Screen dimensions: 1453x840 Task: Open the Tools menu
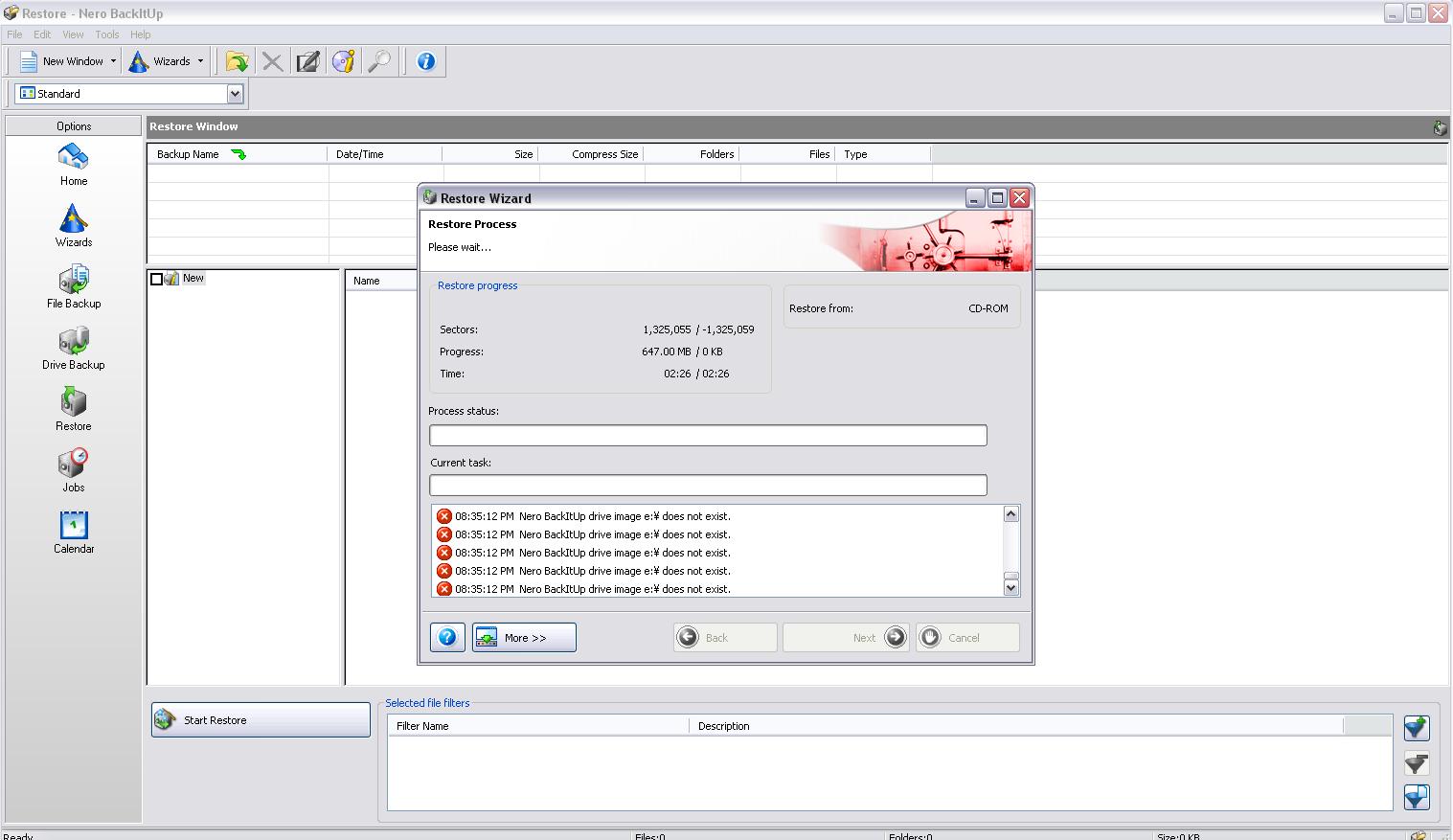(107, 34)
